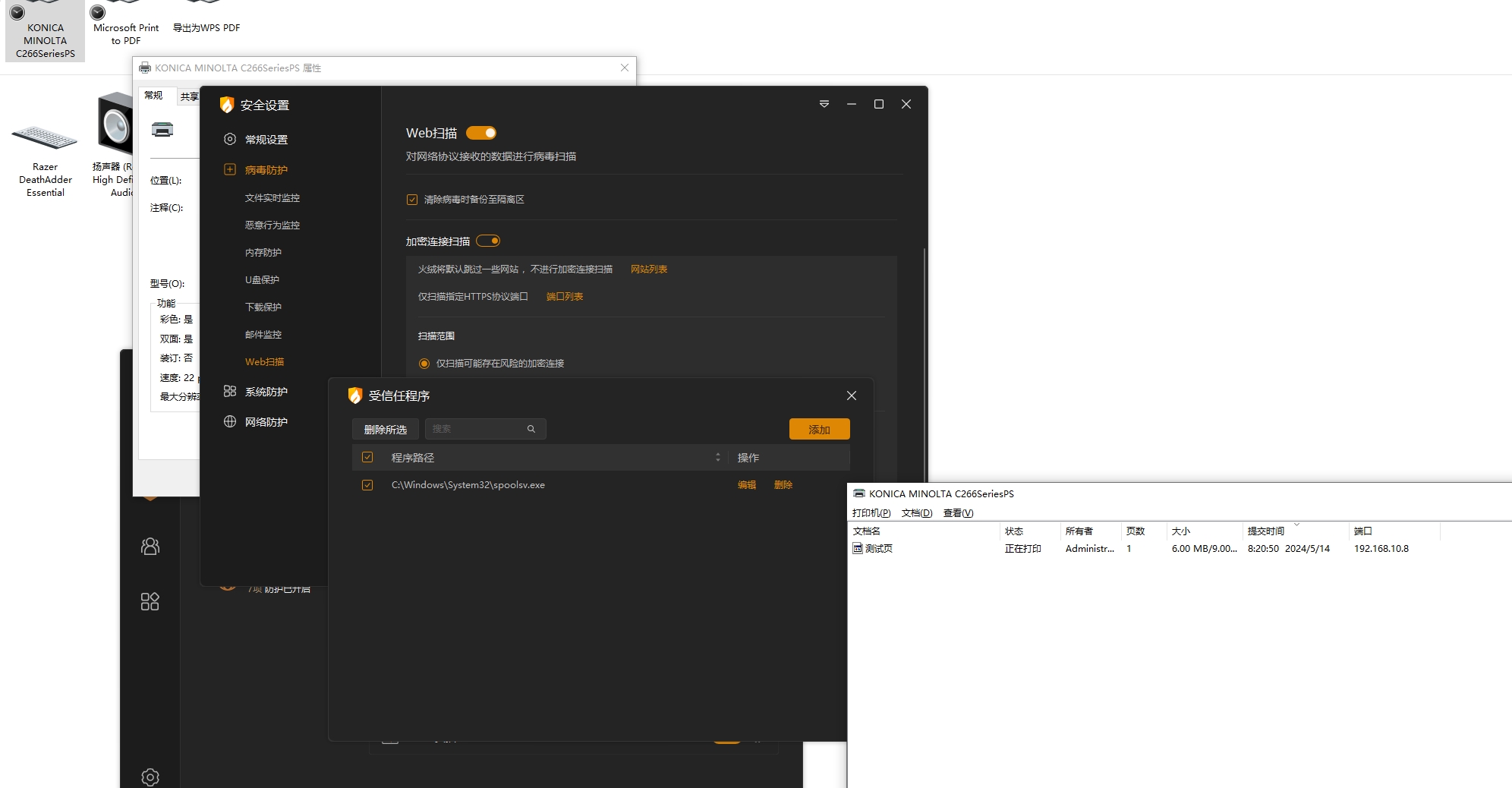The width and height of the screenshot is (1512, 788).
Task: Click the printer icon in properties dialog
Action: click(162, 129)
